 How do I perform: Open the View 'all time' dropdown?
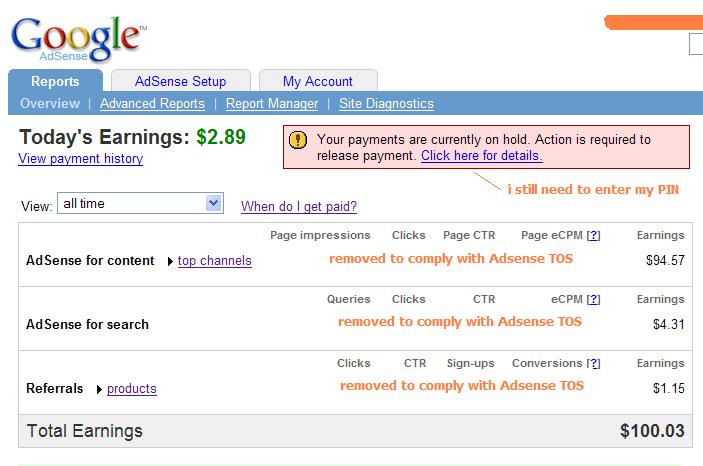(140, 203)
